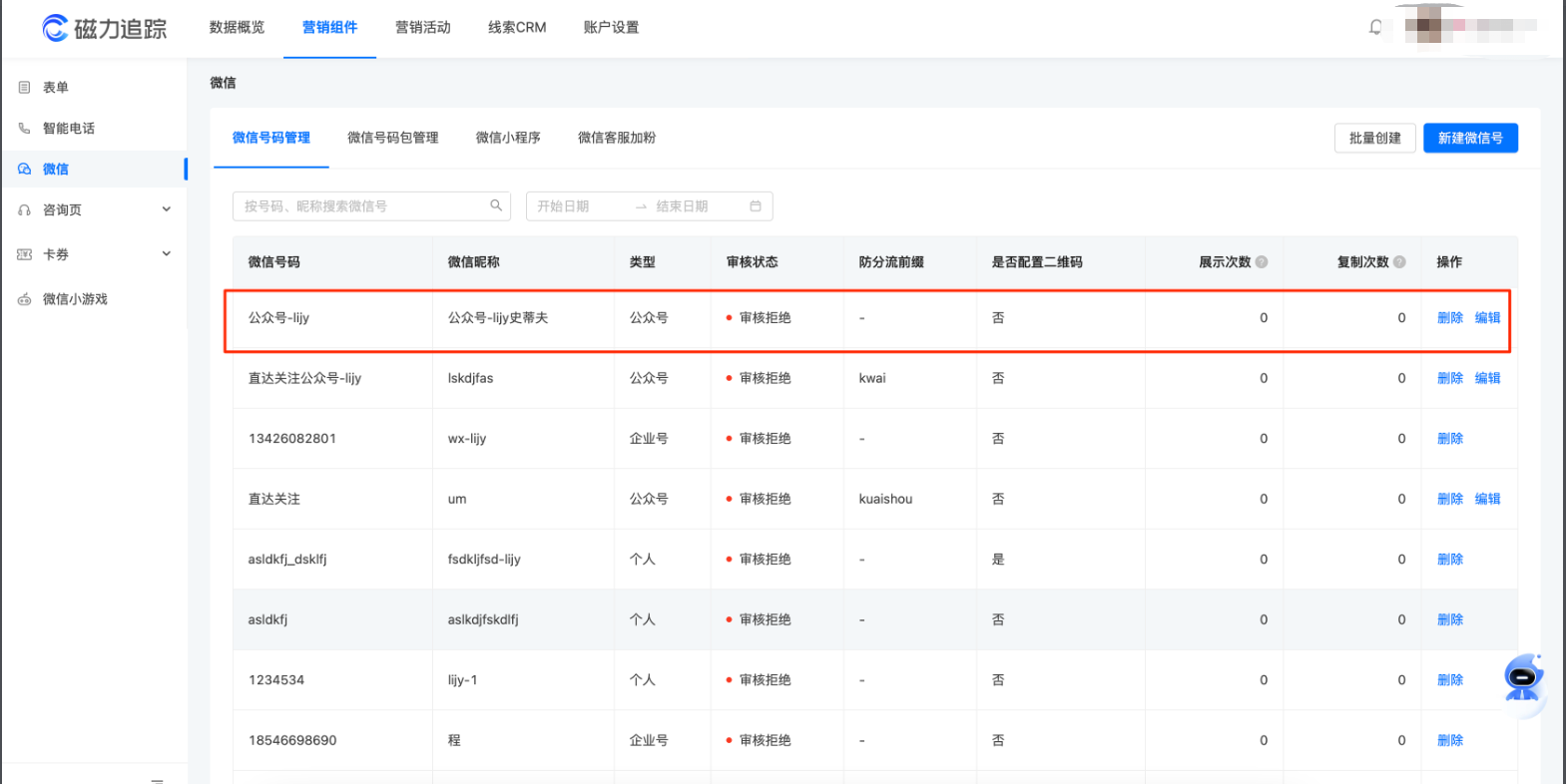Collapse the sidebar menu icon at bottom

pos(157,780)
